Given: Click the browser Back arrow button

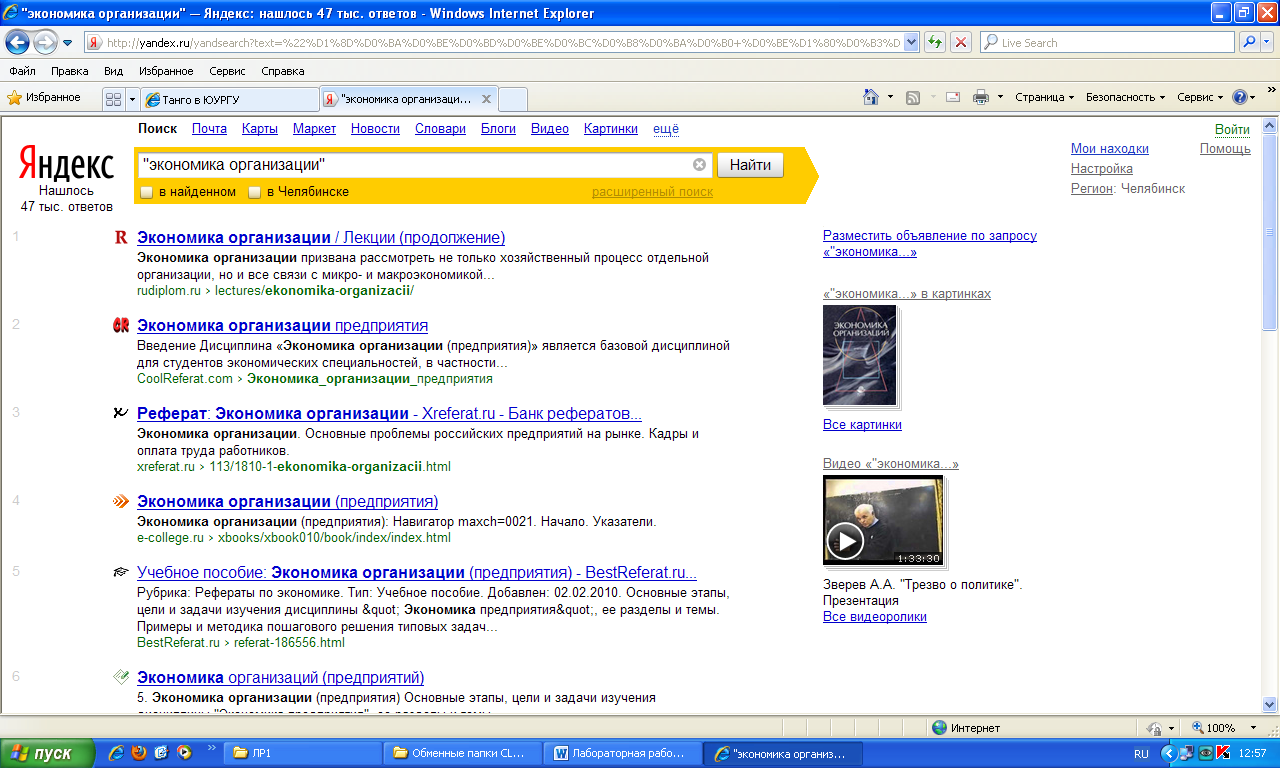Looking at the screenshot, I should coord(17,42).
